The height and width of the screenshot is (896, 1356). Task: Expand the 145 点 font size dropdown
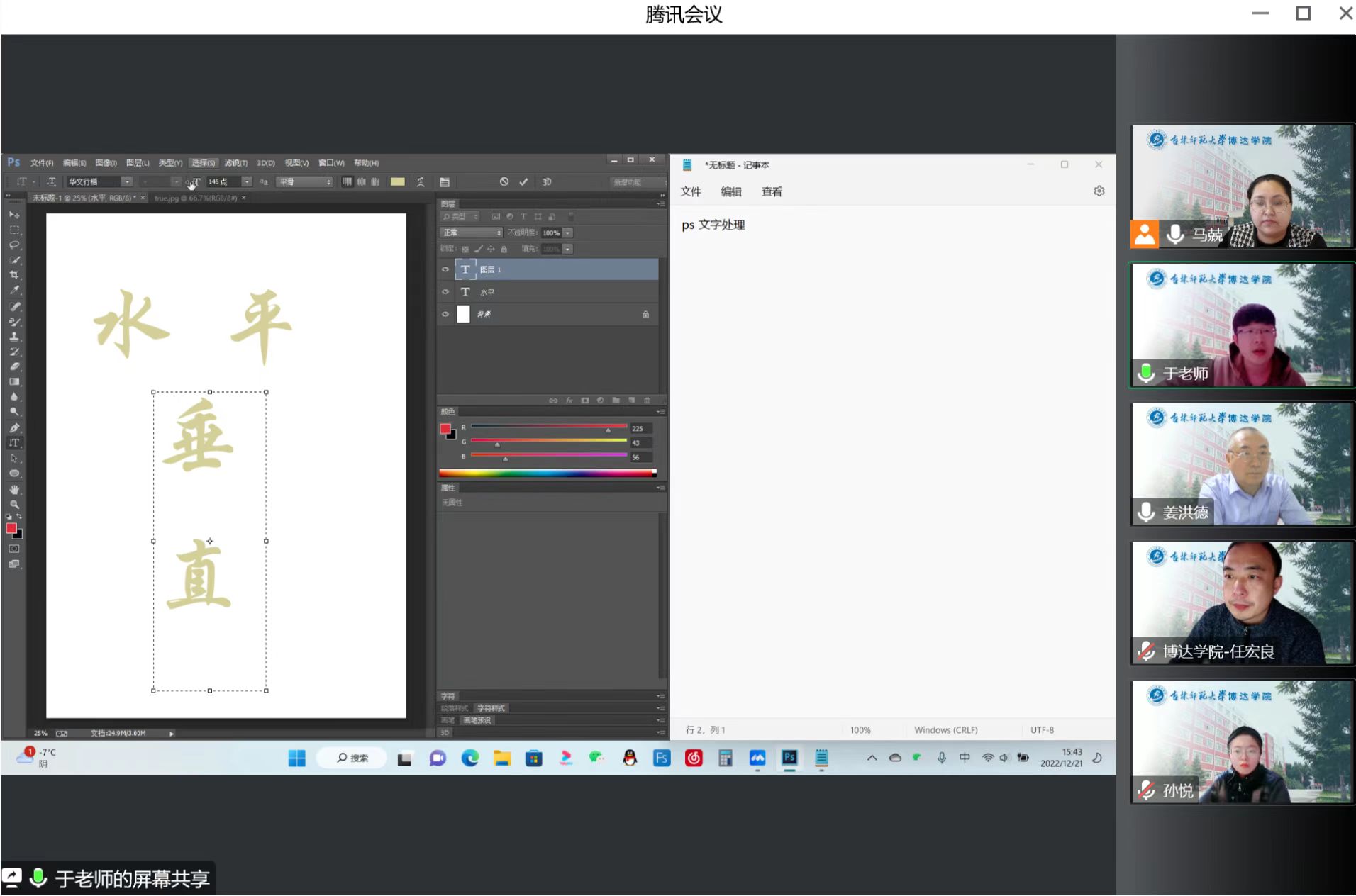click(x=246, y=182)
